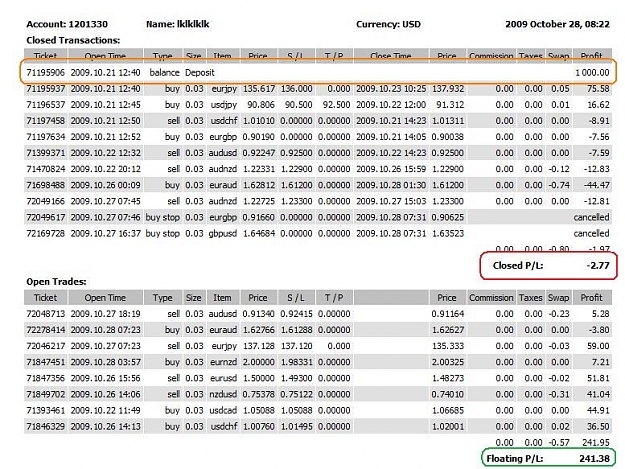Click close price 0.90038
Image resolution: width=625 pixels, height=469 pixels.
(447, 137)
